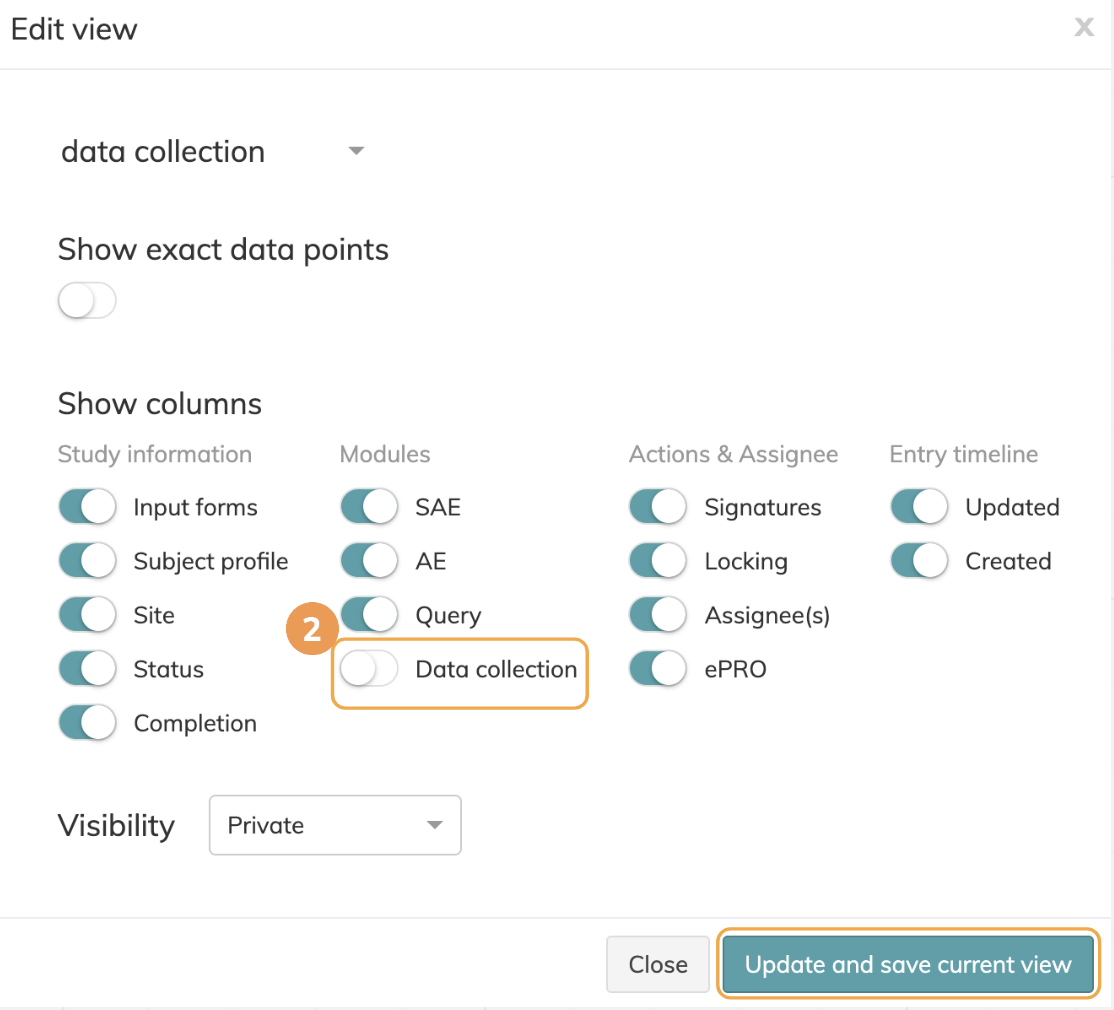Image resolution: width=1114 pixels, height=1010 pixels.
Task: Switch off the Updated timeline column
Action: (918, 508)
